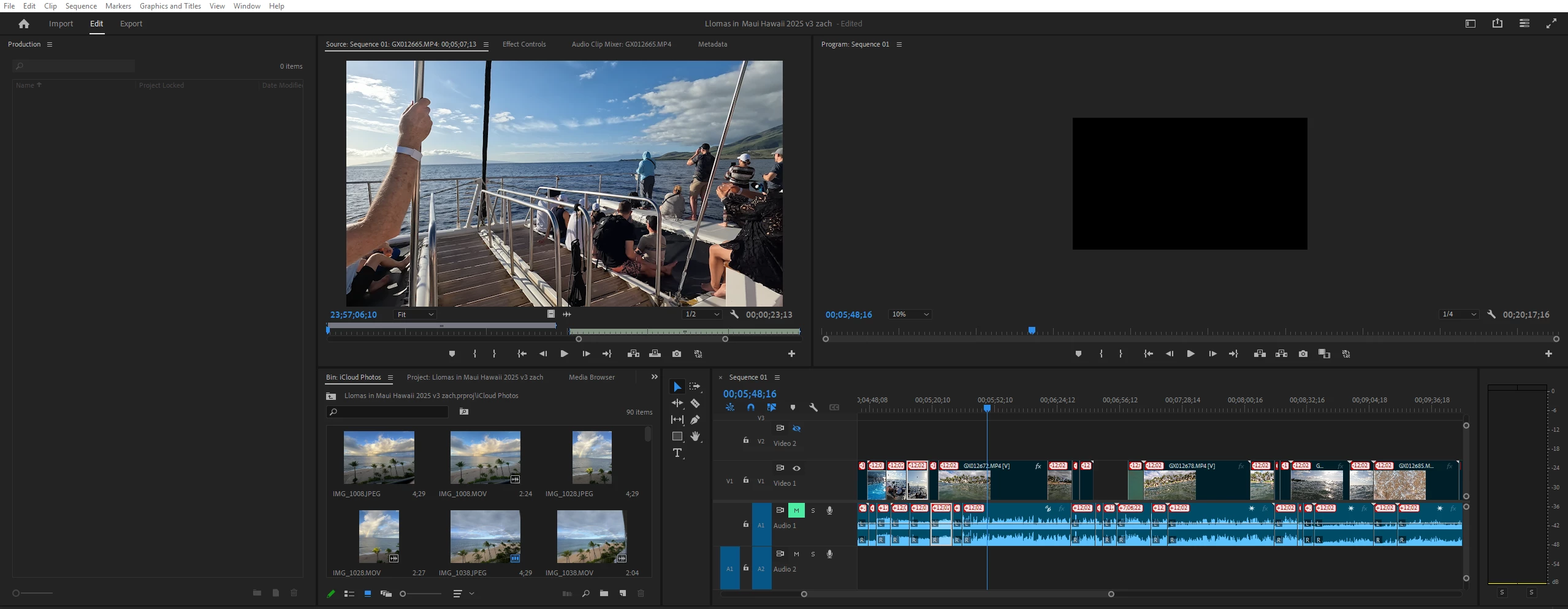Click Export Frame camera icon in Source monitor
Screen dimensions: 1568x609
[676, 354]
